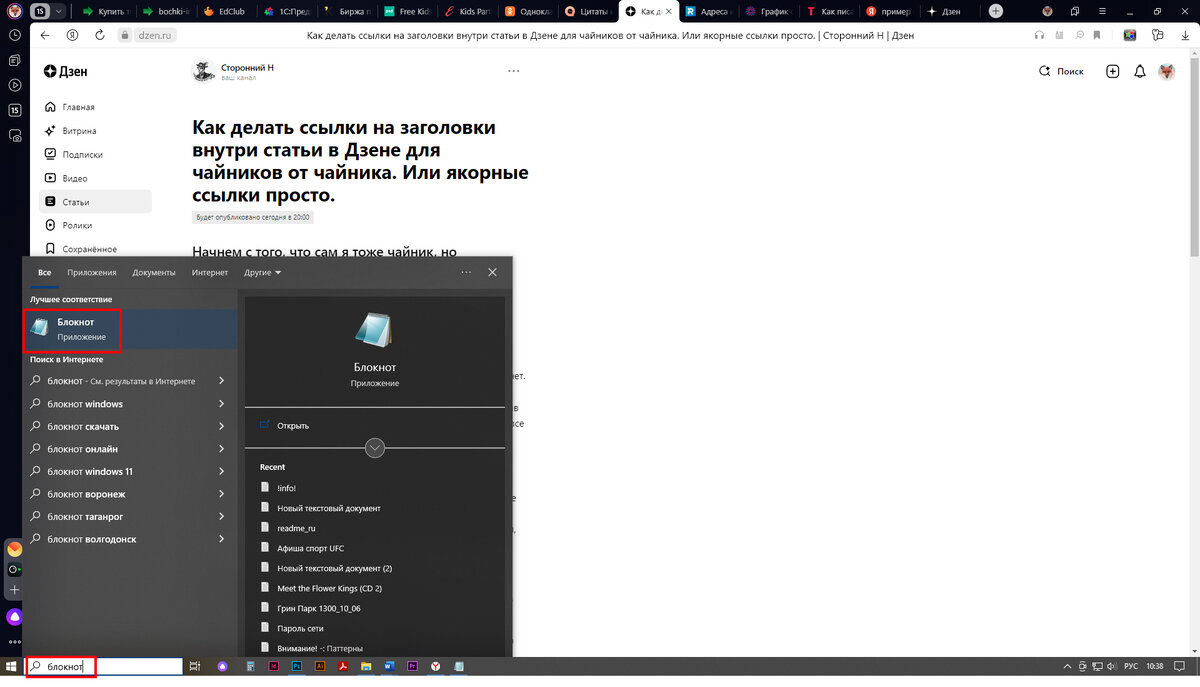The image size is (1200, 687).
Task: Open Dzen notifications bell
Action: tap(1140, 71)
